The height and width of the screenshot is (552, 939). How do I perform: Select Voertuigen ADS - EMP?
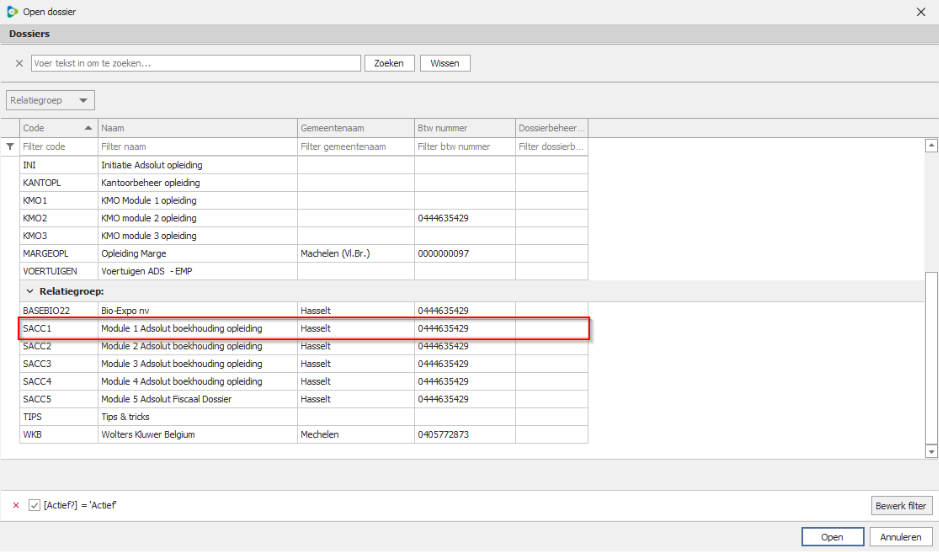point(147,271)
